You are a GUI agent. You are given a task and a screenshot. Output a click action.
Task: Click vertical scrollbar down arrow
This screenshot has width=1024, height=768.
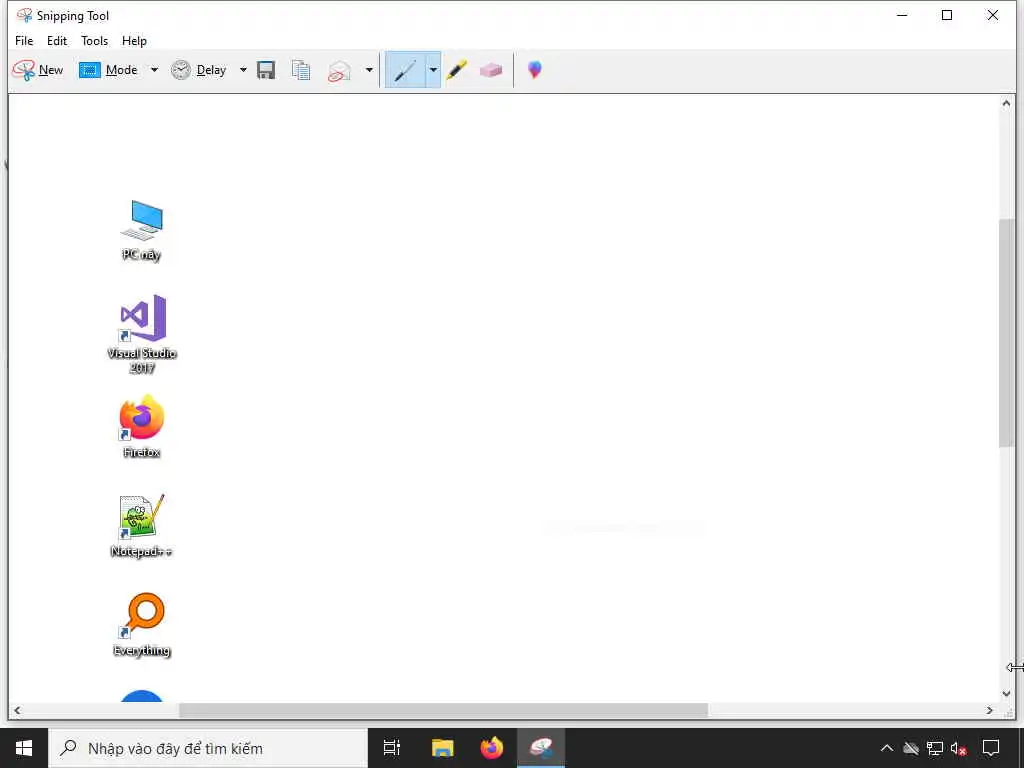tap(1006, 694)
